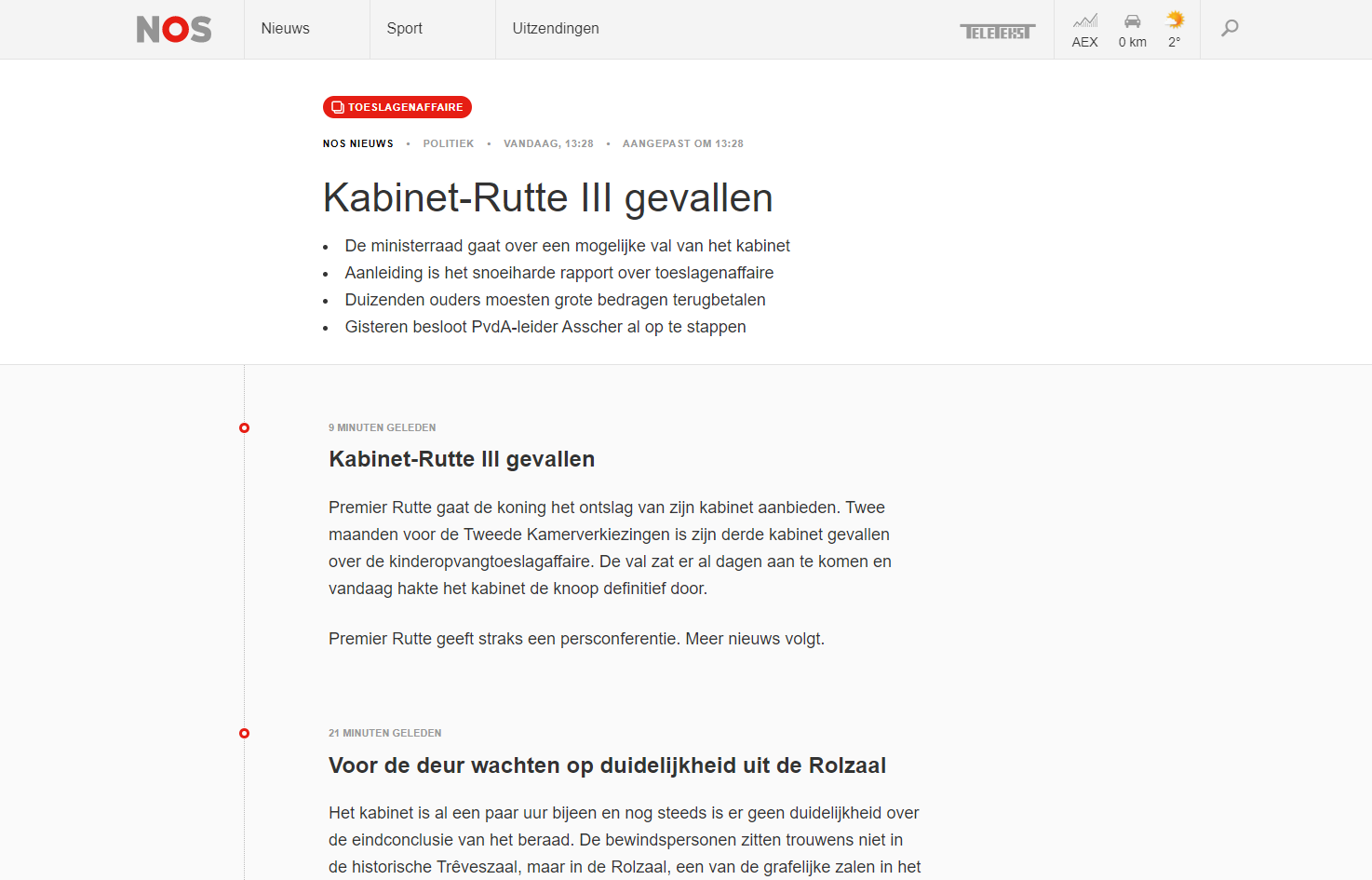Open search with magnifying glass
The image size is (1372, 880).
pos(1230,29)
